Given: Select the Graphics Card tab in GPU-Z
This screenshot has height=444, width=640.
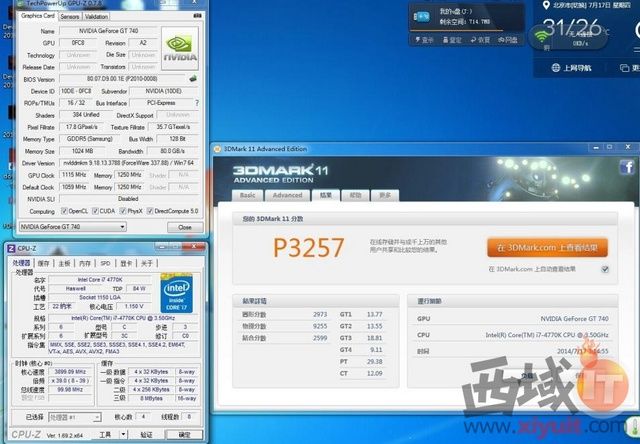Looking at the screenshot, I should tap(38, 16).
